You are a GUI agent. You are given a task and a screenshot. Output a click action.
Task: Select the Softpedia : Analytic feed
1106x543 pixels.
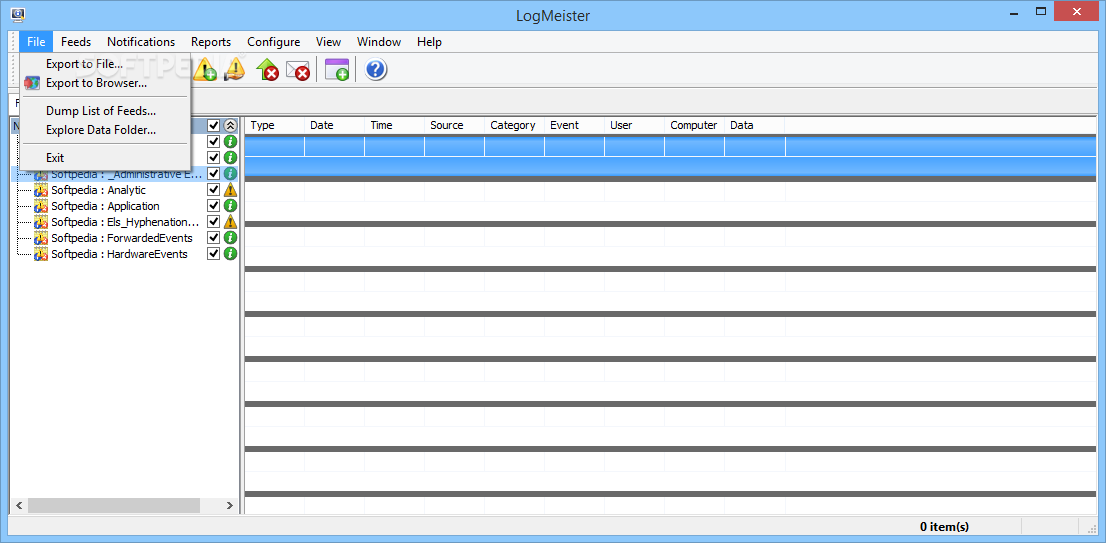tap(98, 190)
